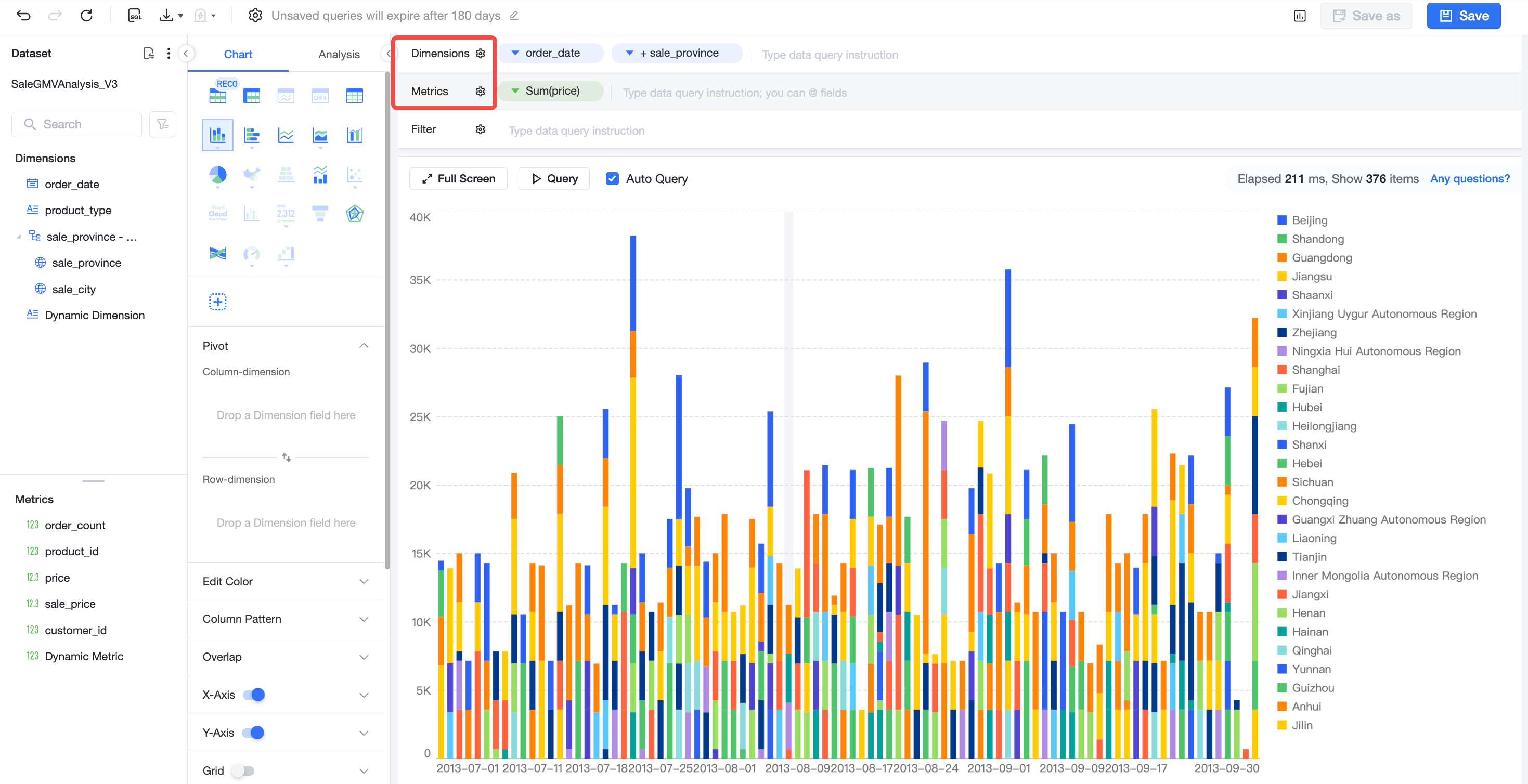Expand the Edit Color section
The height and width of the screenshot is (784, 1528).
[x=286, y=581]
